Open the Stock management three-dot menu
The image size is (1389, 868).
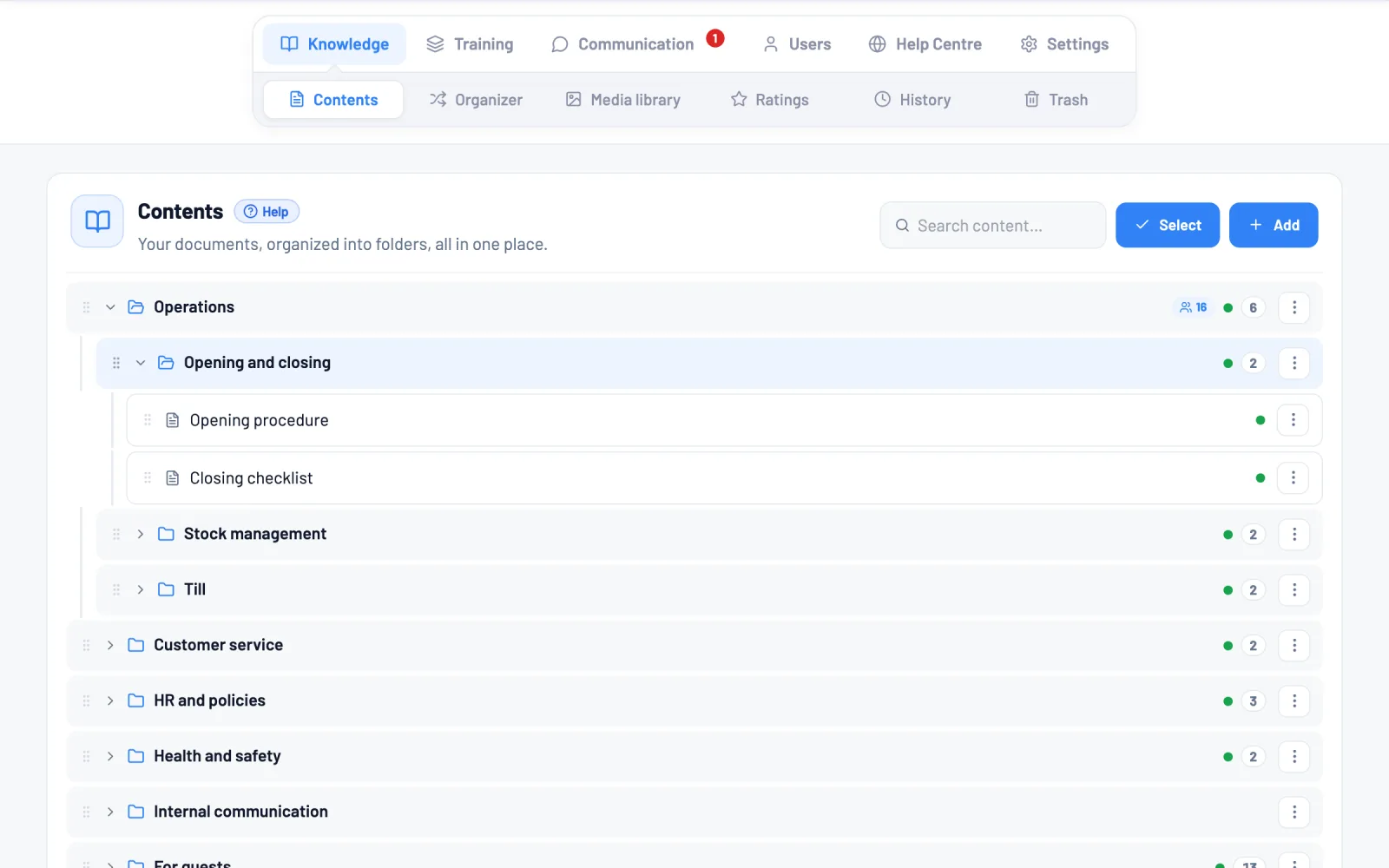pos(1294,534)
